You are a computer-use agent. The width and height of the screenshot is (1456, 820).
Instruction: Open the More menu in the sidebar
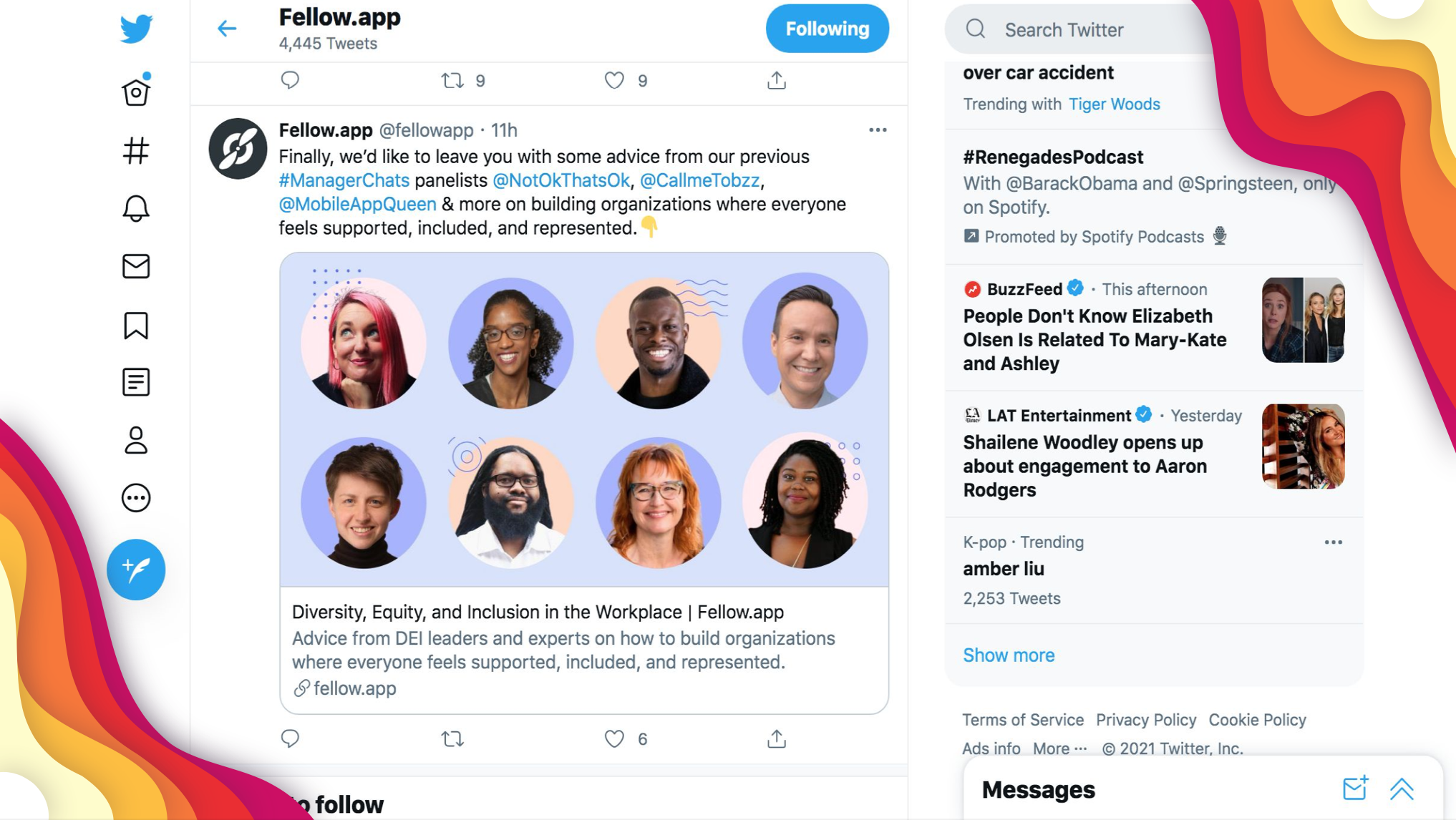coord(136,498)
